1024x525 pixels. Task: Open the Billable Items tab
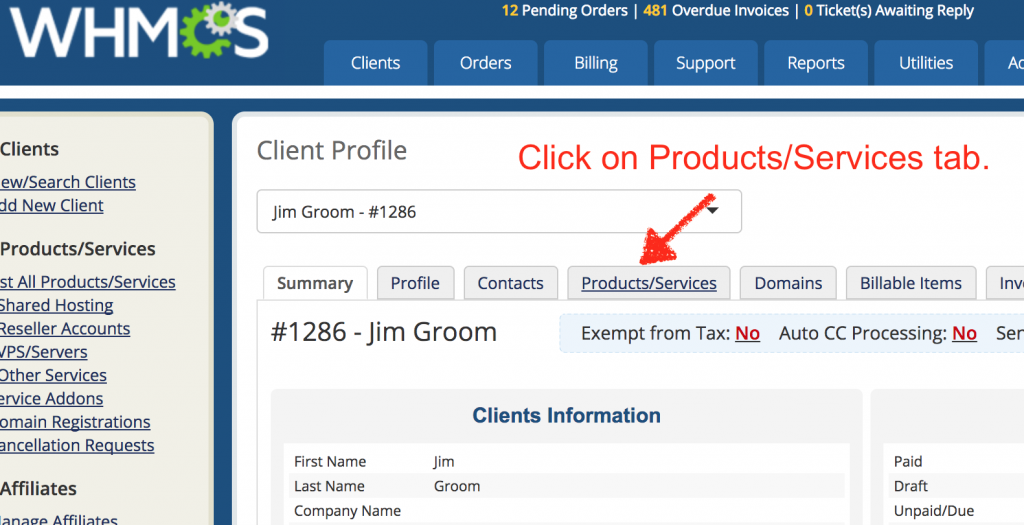click(x=911, y=283)
